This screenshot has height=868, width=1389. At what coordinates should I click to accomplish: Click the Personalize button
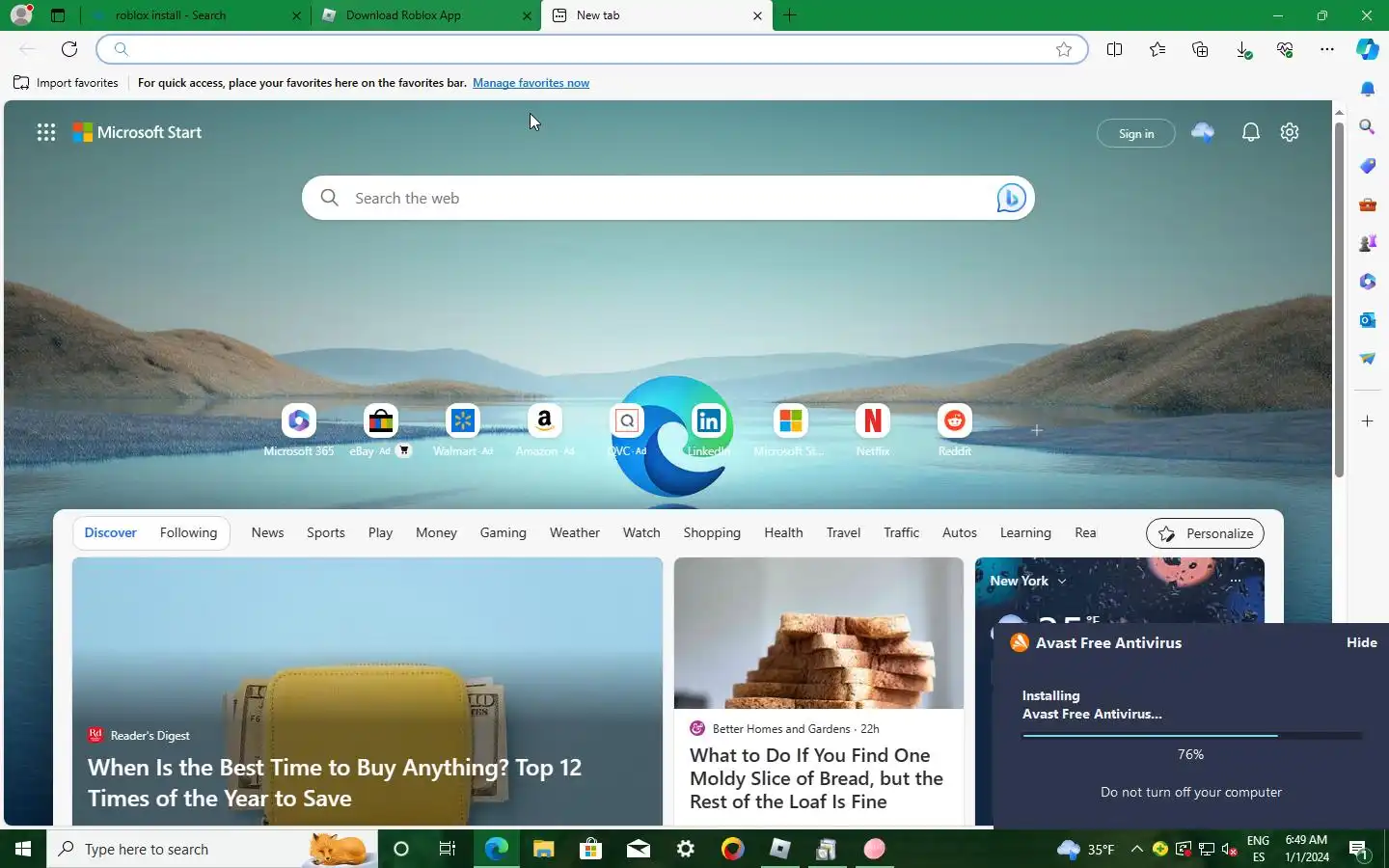tap(1205, 533)
